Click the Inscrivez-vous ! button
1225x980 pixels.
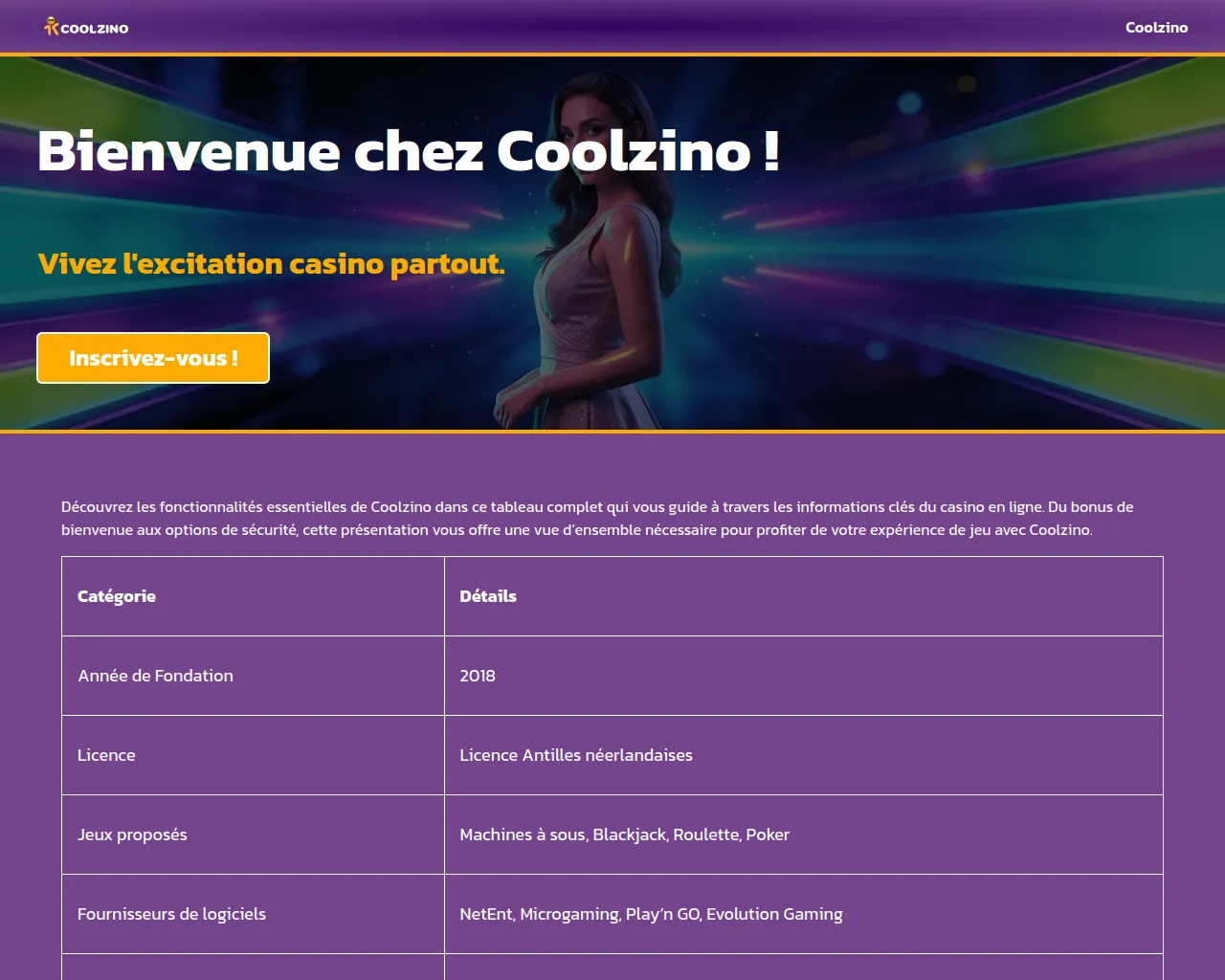(x=153, y=358)
